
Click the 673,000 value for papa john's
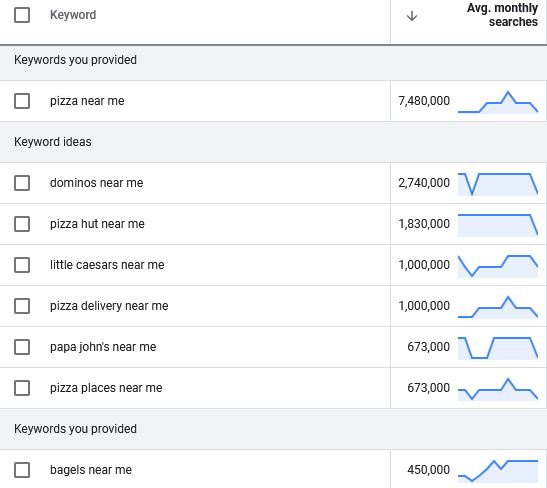tap(429, 347)
